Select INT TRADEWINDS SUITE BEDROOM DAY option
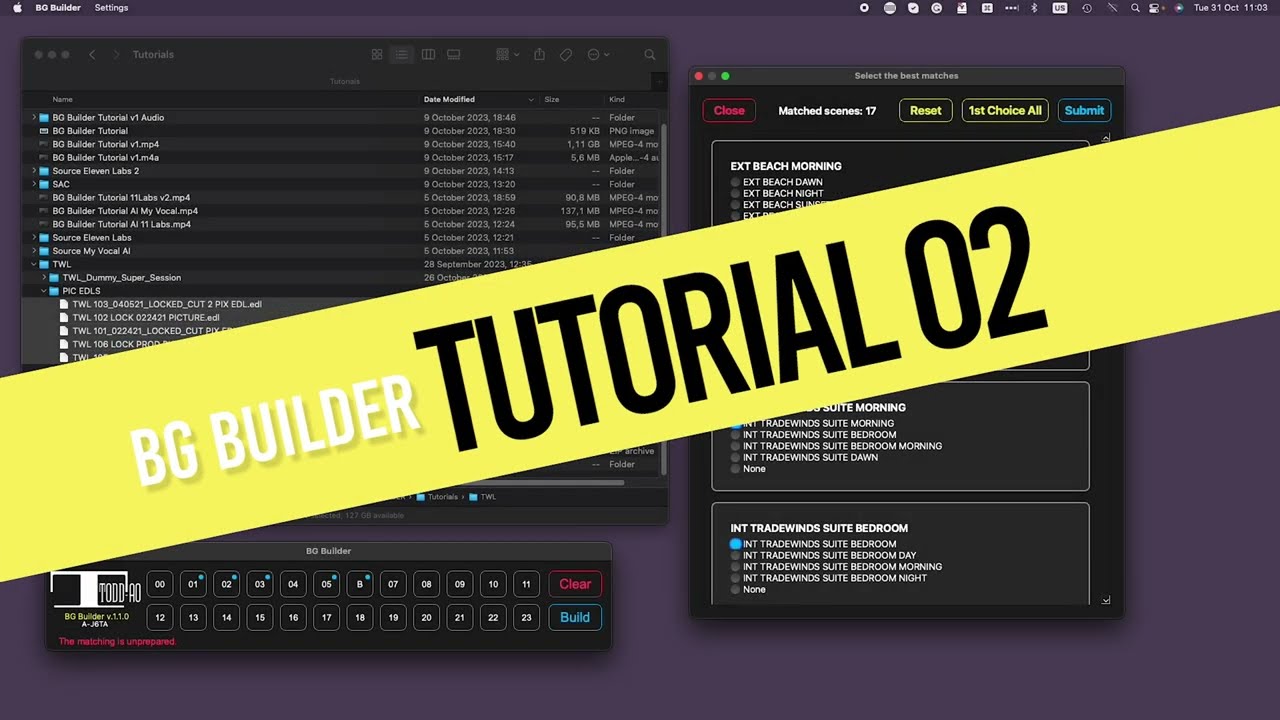The height and width of the screenshot is (720, 1280). 736,556
